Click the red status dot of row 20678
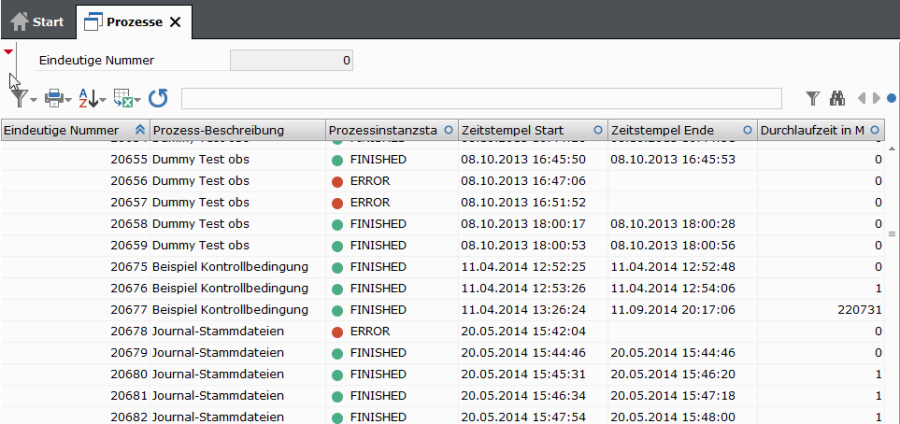 point(338,332)
